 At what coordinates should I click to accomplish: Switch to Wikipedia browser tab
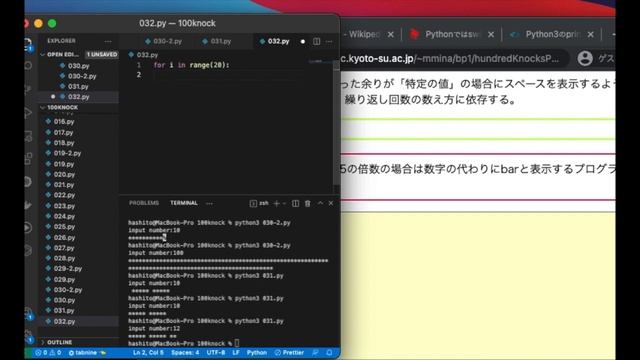coord(362,35)
